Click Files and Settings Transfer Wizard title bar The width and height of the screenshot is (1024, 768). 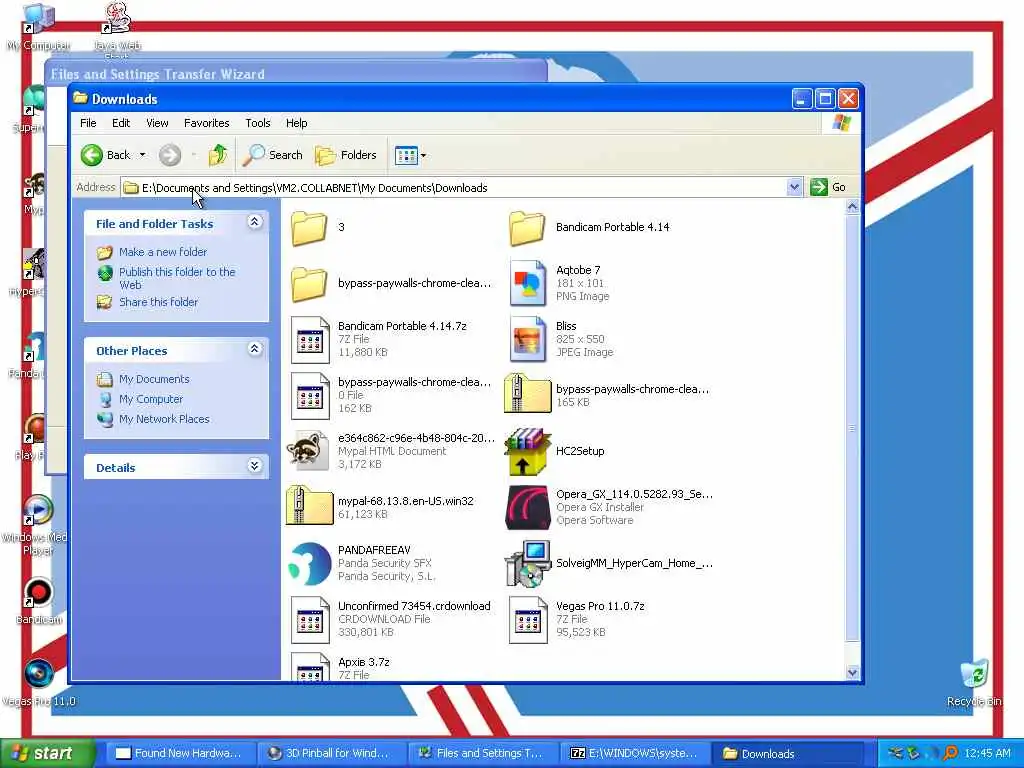(x=295, y=74)
